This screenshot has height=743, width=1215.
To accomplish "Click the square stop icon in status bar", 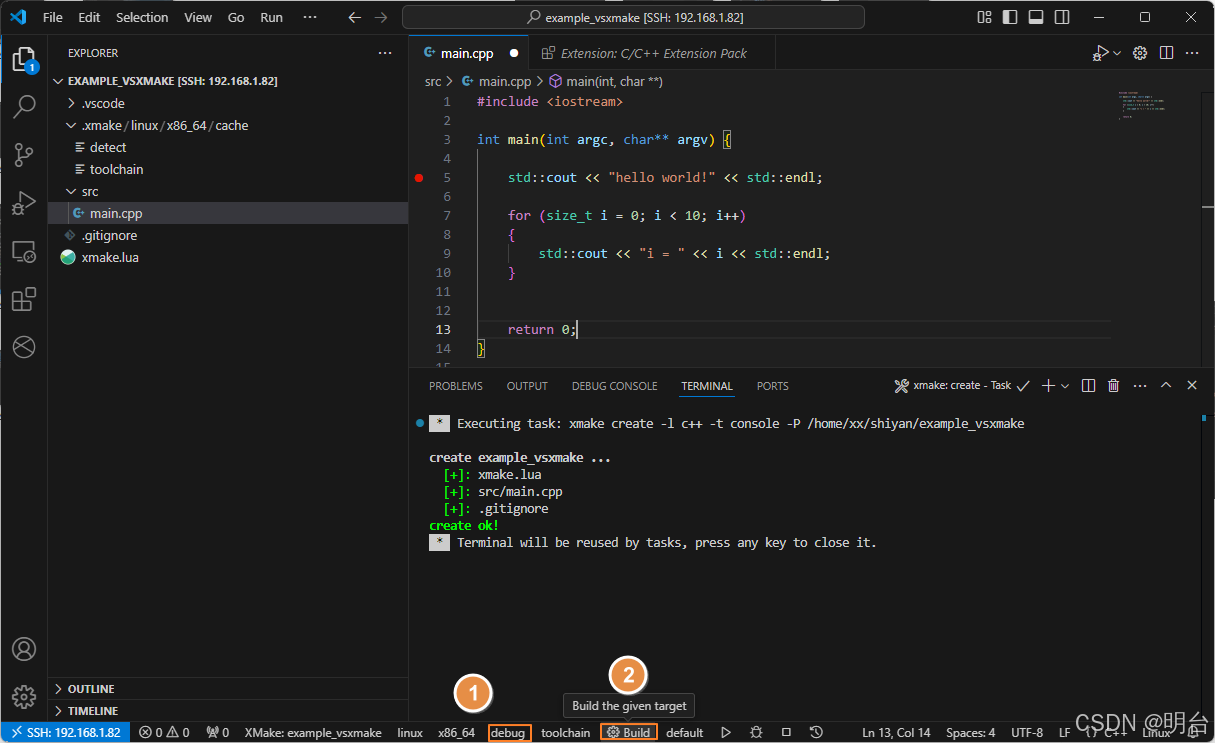I will [786, 733].
